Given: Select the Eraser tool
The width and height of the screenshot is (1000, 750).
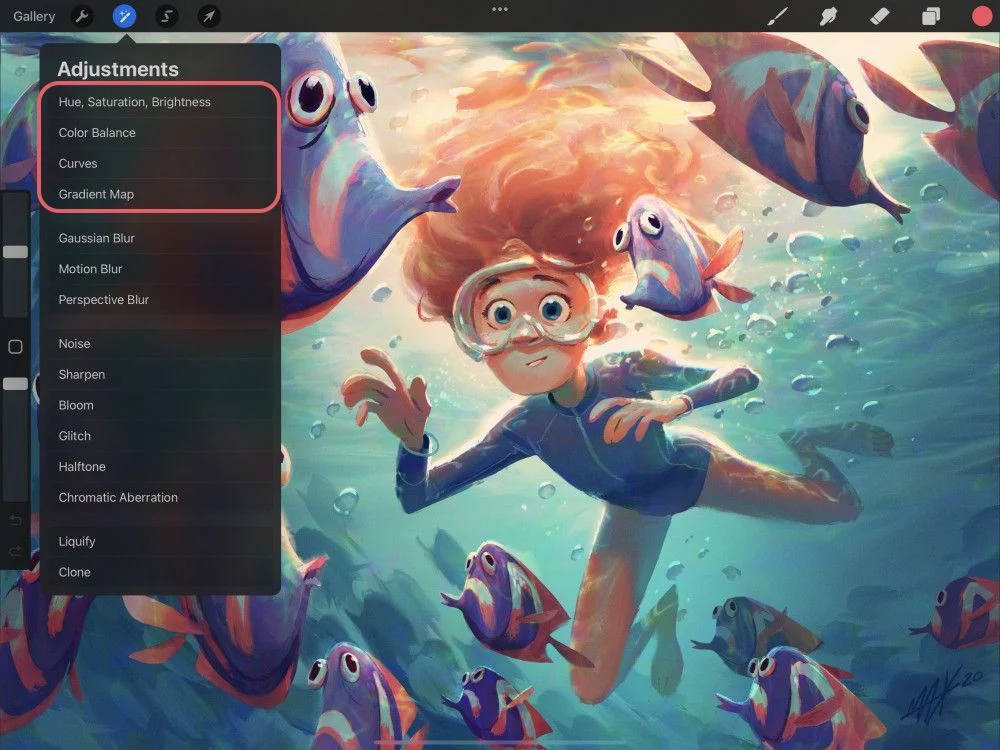Looking at the screenshot, I should coord(879,16).
